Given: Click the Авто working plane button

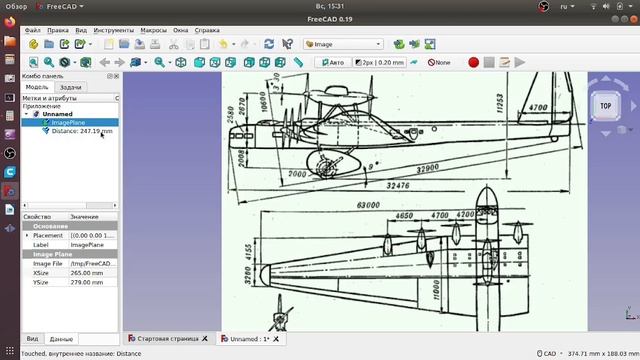Looking at the screenshot, I should pos(333,62).
